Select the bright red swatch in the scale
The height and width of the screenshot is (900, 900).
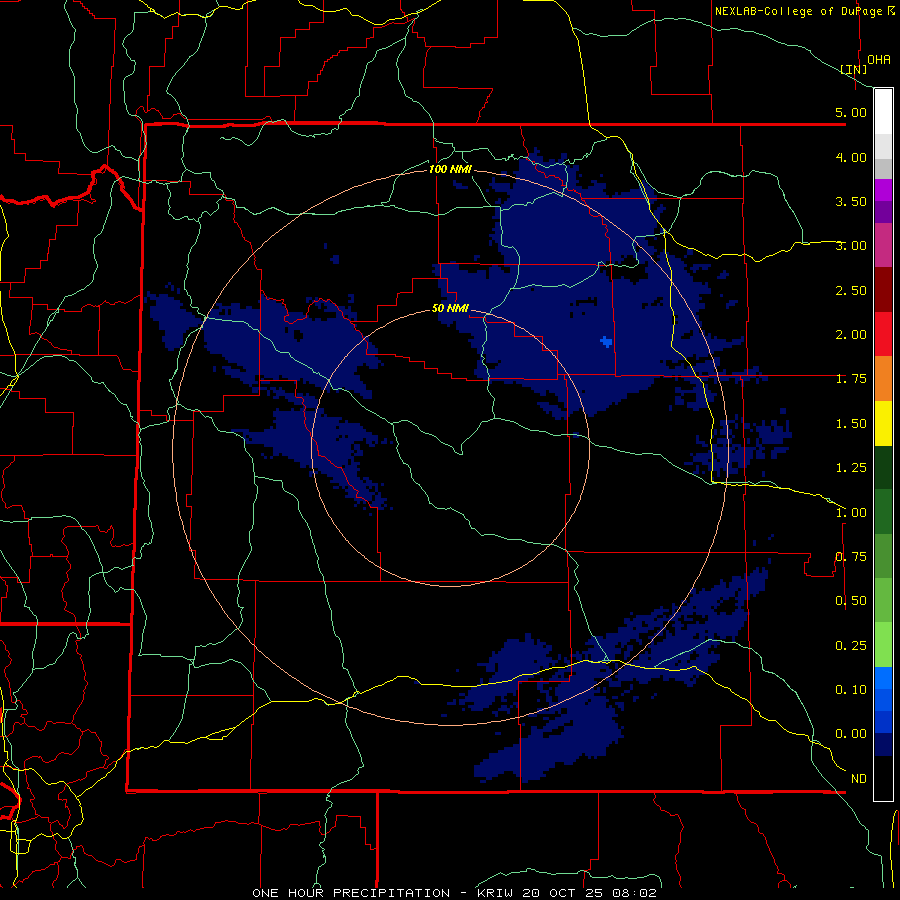coord(883,334)
